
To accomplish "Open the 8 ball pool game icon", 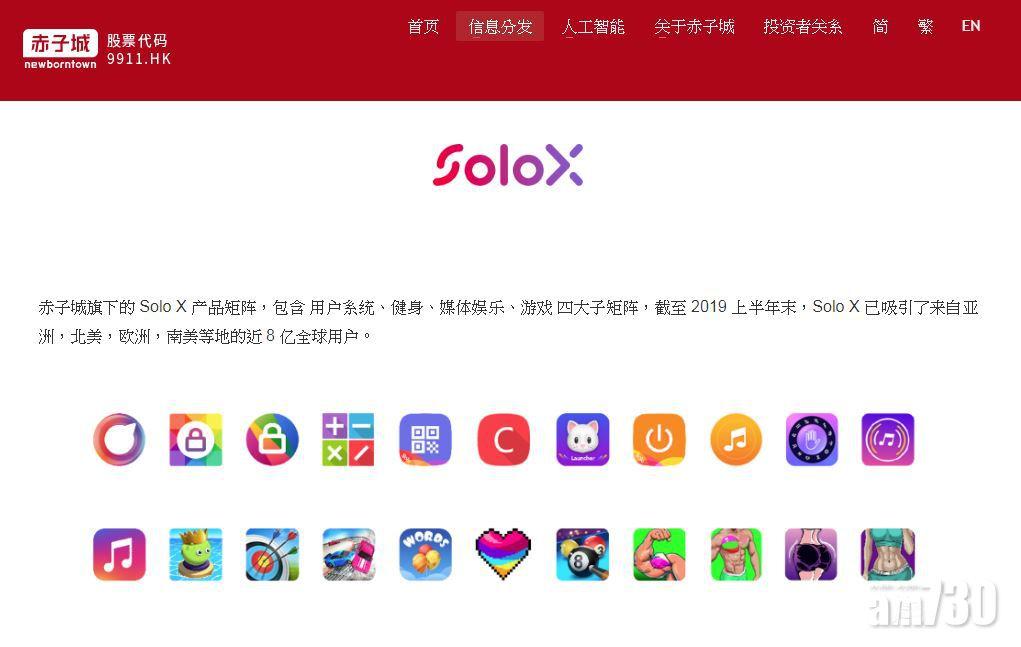I will pos(583,555).
